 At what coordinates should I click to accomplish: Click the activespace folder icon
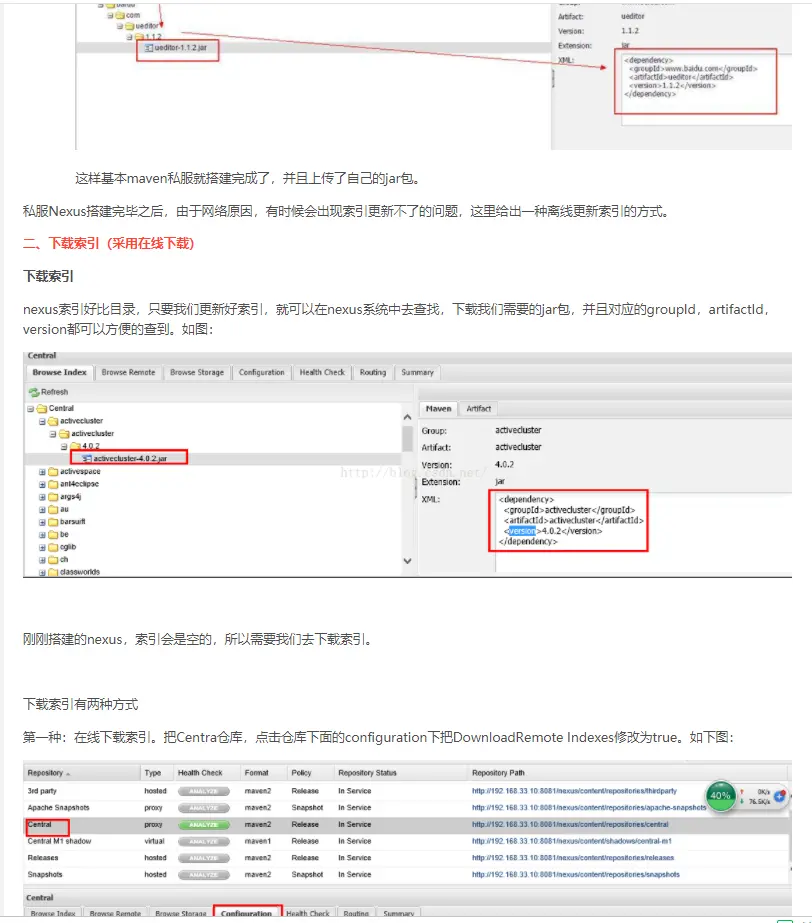(x=53, y=472)
